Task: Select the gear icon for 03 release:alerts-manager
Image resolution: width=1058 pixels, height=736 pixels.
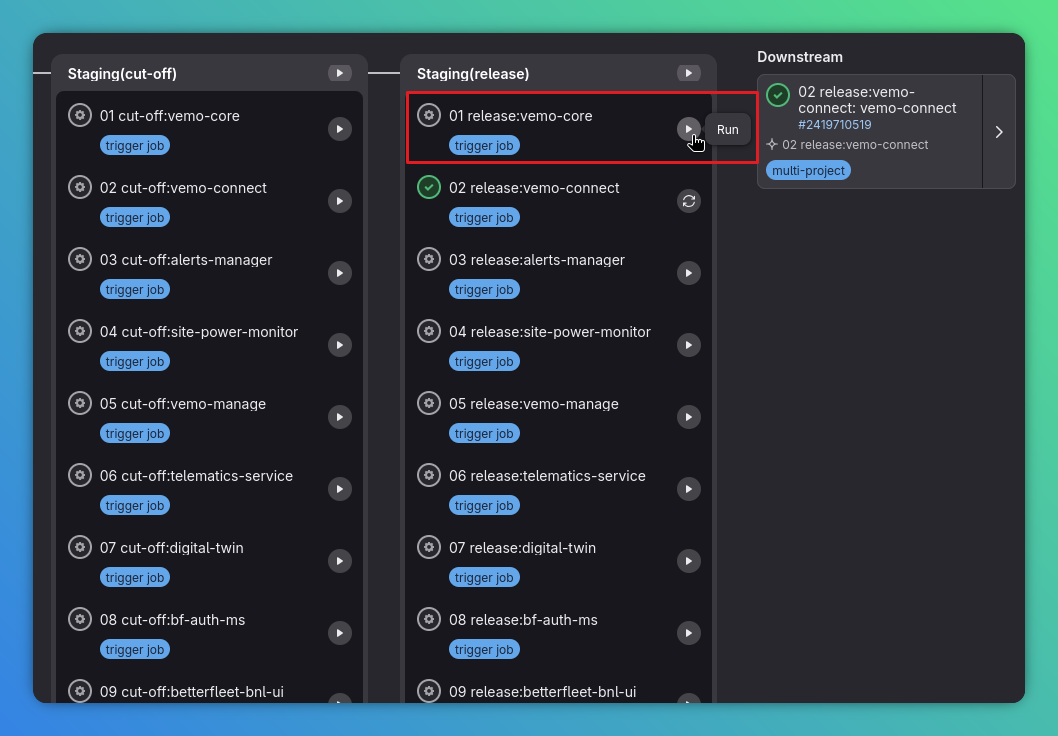Action: coord(429,259)
